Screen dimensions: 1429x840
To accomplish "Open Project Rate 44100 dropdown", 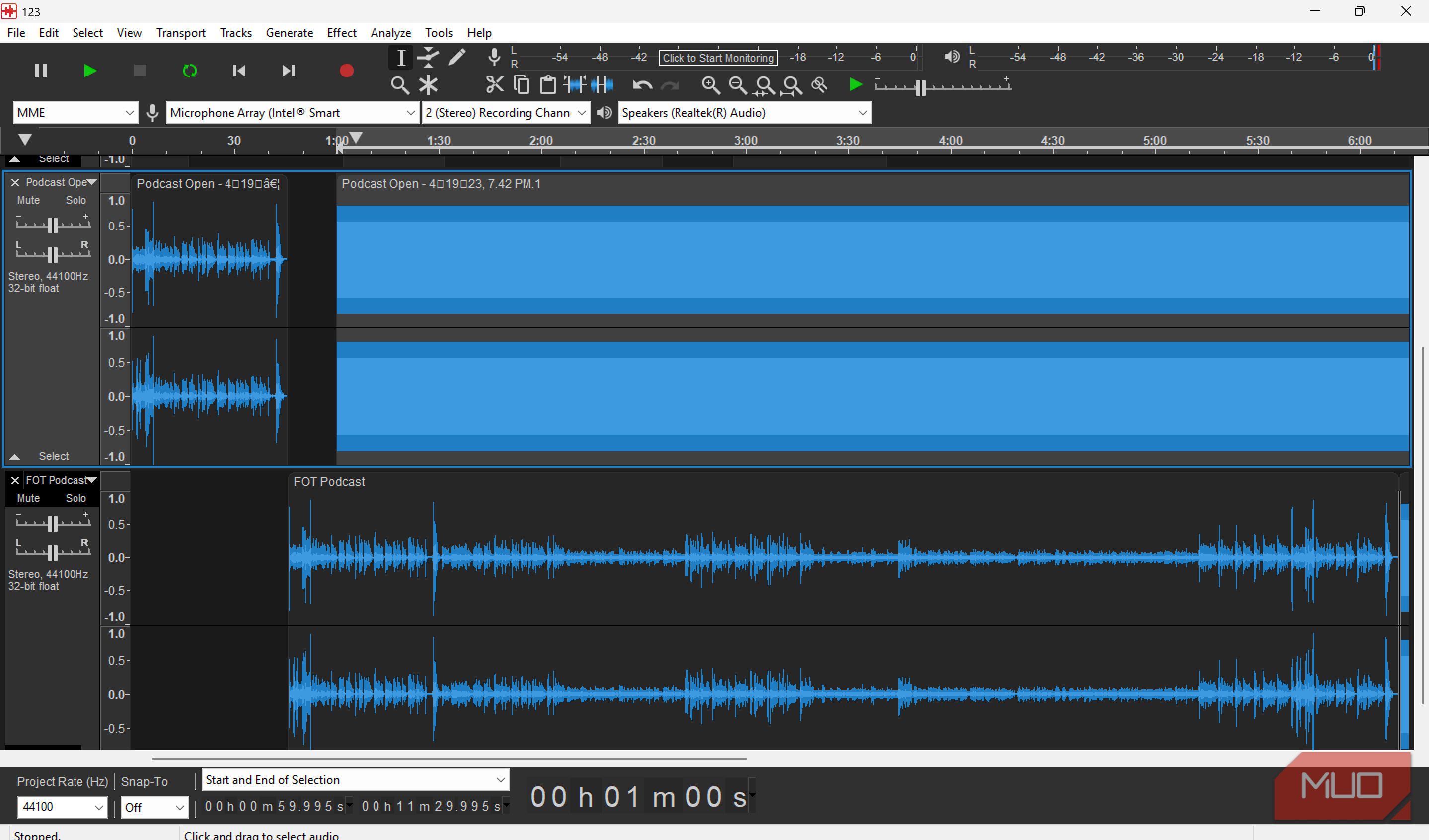I will (x=62, y=807).
